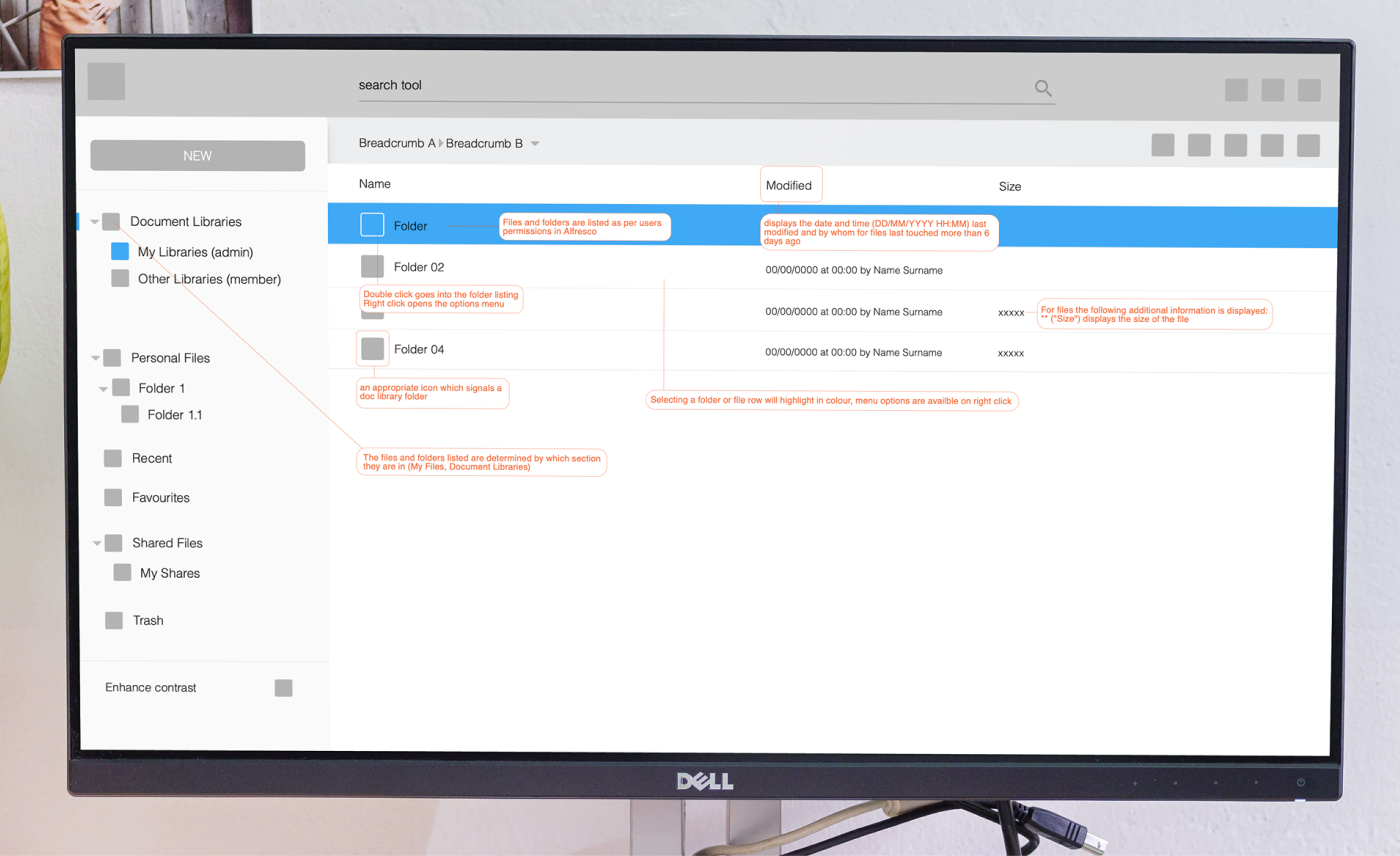Sort by the Name column header

click(x=375, y=184)
